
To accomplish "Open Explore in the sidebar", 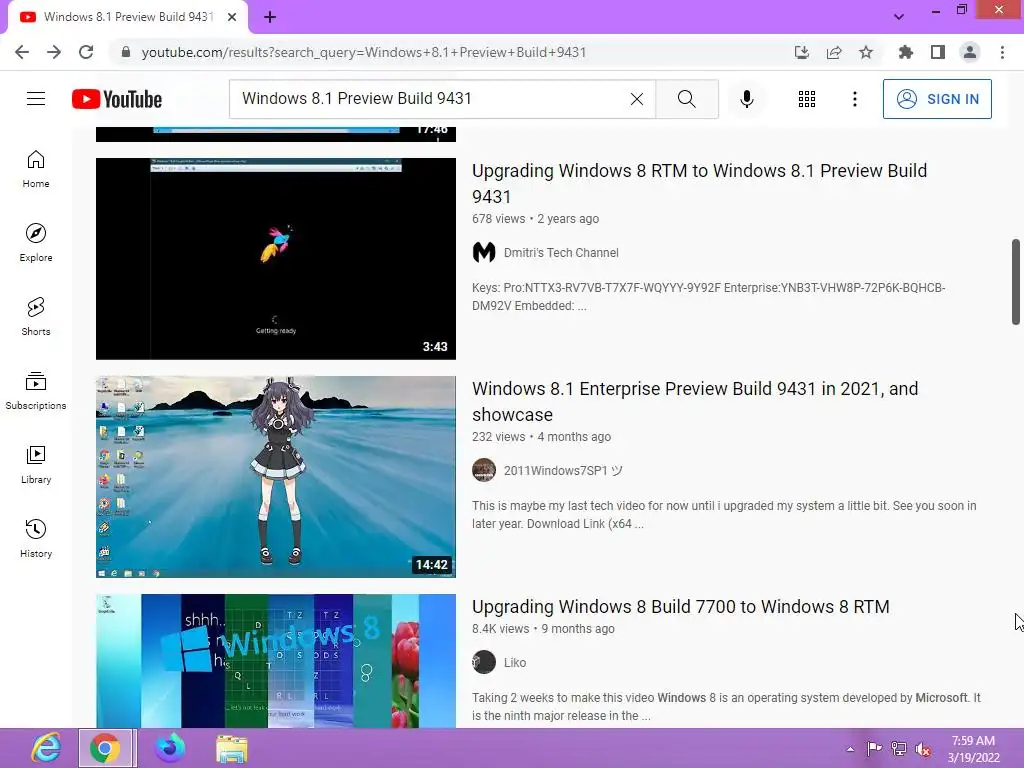I will [x=36, y=243].
